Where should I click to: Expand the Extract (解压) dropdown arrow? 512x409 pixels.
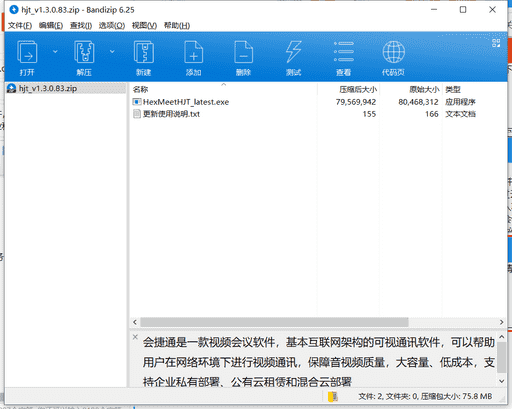tap(112, 52)
